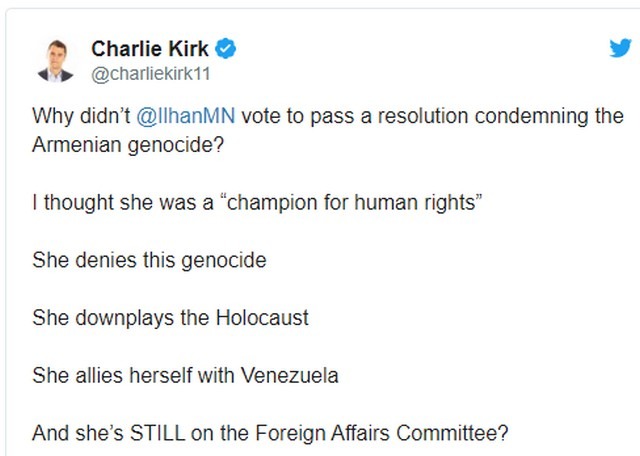The width and height of the screenshot is (640, 456).
Task: Click the blue verified checkmark badge
Action: 226,49
